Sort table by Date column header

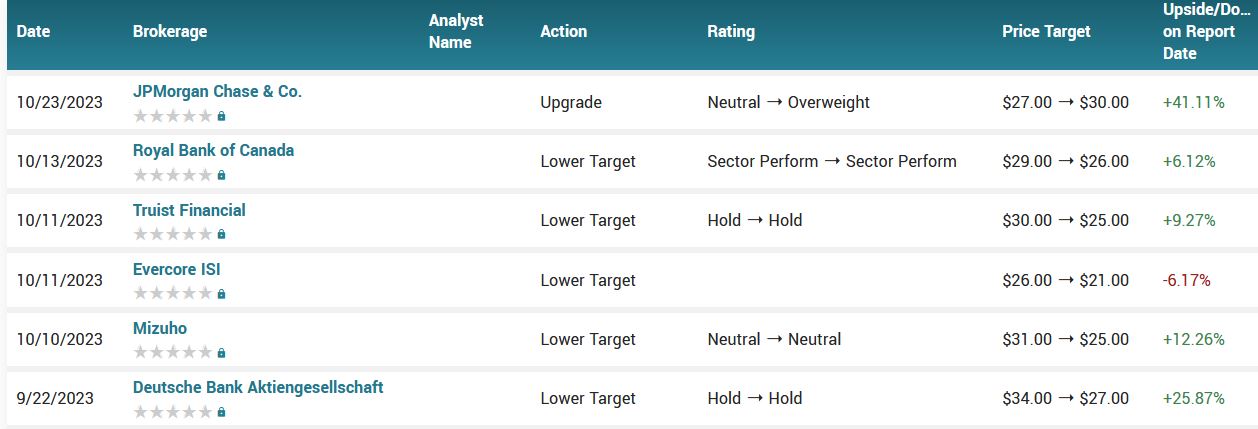pyautogui.click(x=33, y=32)
